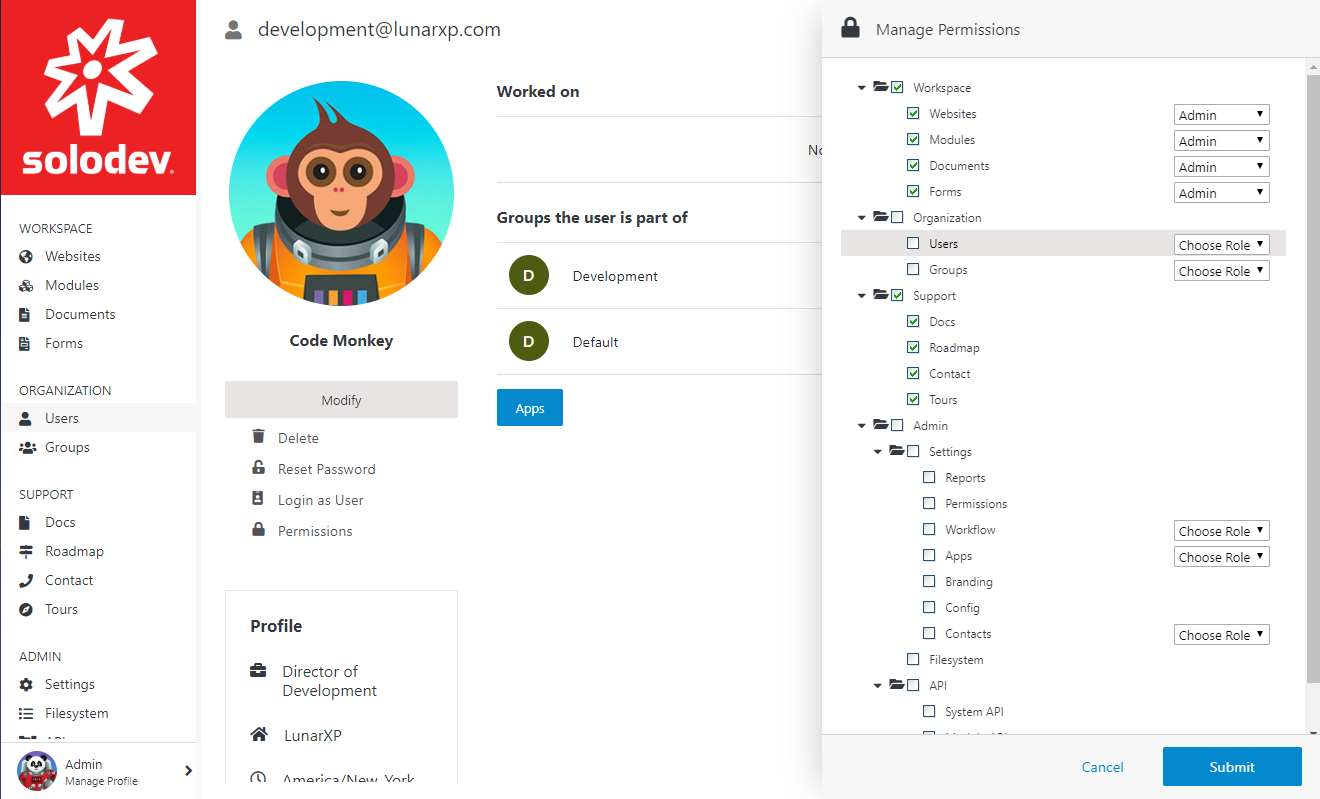Uncheck the Modules permission checkbox
This screenshot has height=799, width=1320.
click(x=913, y=140)
